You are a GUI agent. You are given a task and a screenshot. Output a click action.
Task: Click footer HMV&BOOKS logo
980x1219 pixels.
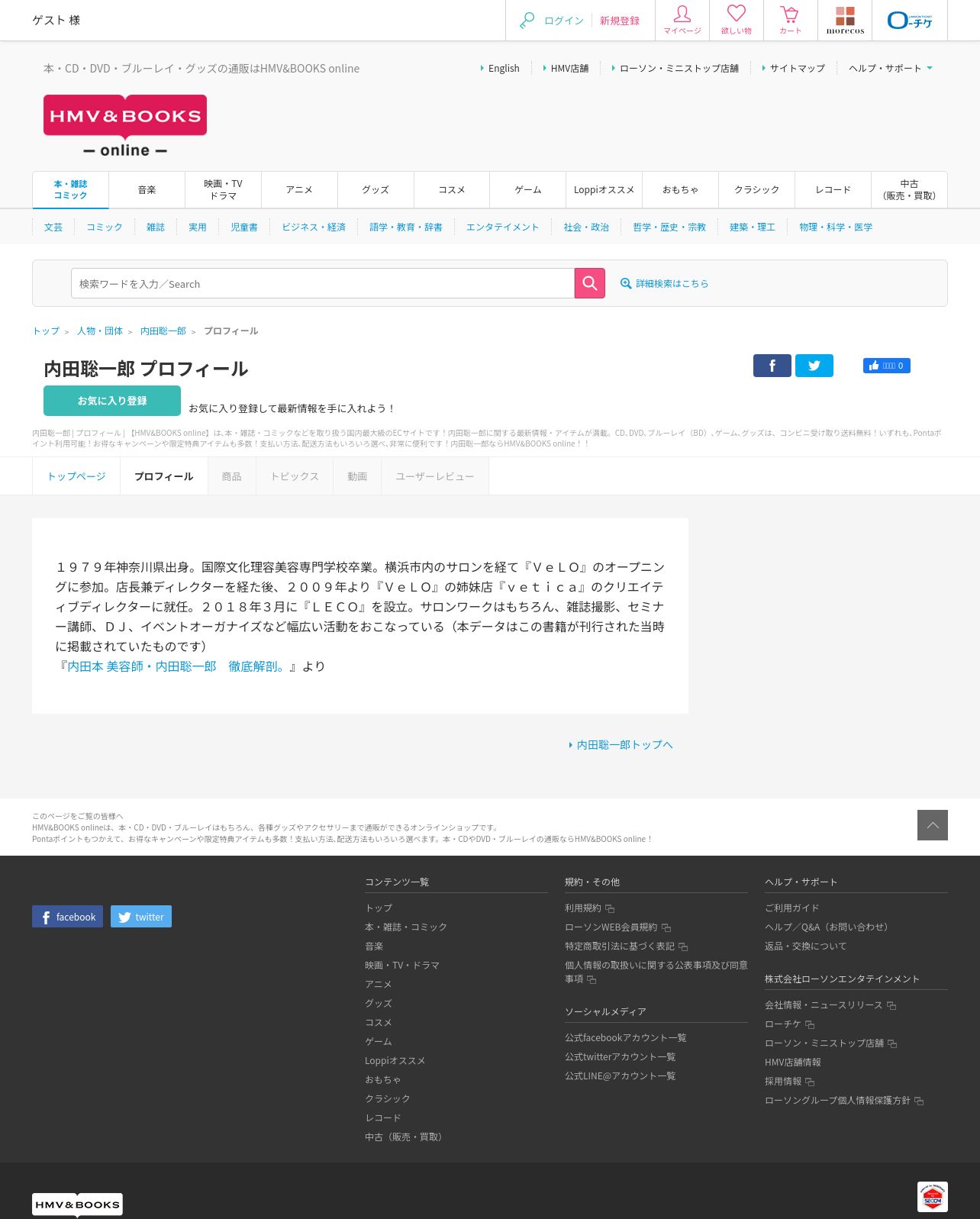pos(77,1204)
